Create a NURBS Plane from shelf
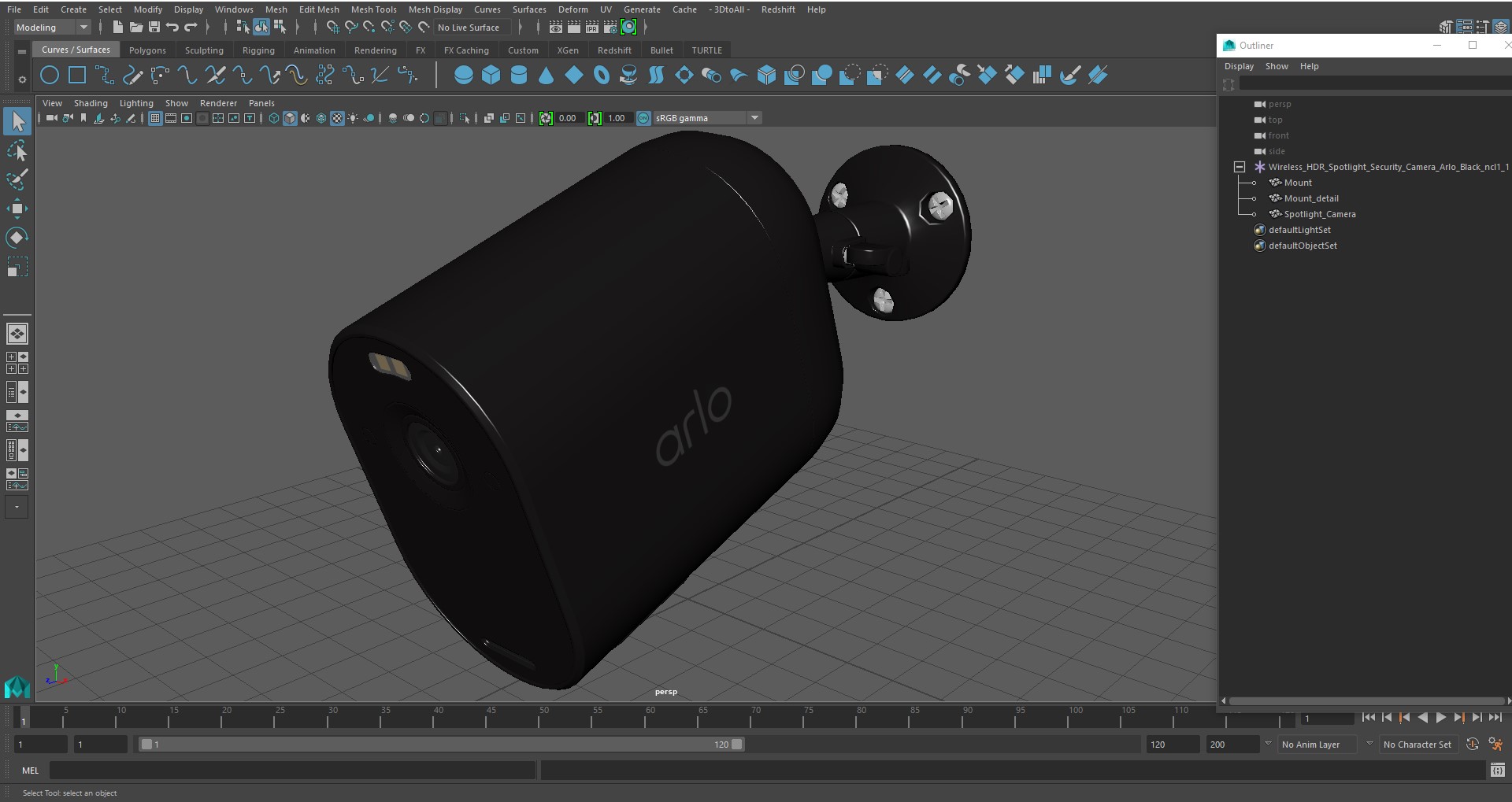 pos(574,76)
